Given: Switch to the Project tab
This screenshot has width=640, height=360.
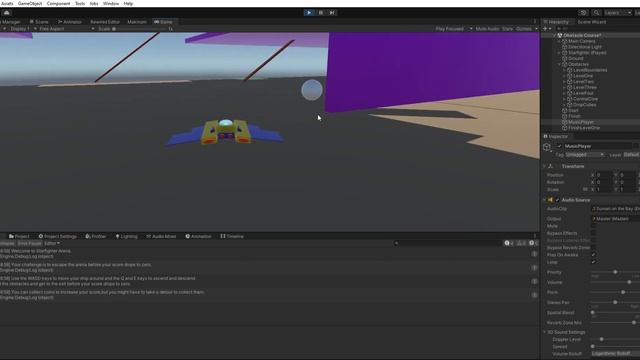Looking at the screenshot, I should click(x=19, y=236).
